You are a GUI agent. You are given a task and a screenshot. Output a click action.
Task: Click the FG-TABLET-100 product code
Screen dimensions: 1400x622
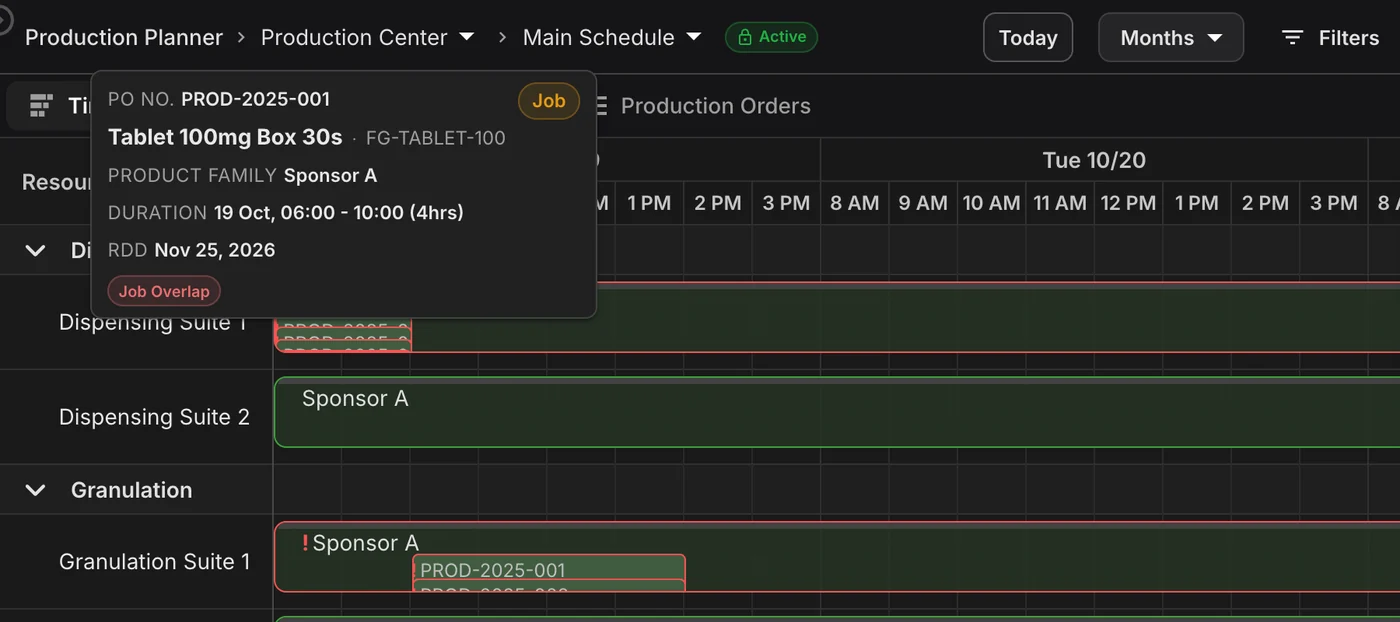[436, 138]
